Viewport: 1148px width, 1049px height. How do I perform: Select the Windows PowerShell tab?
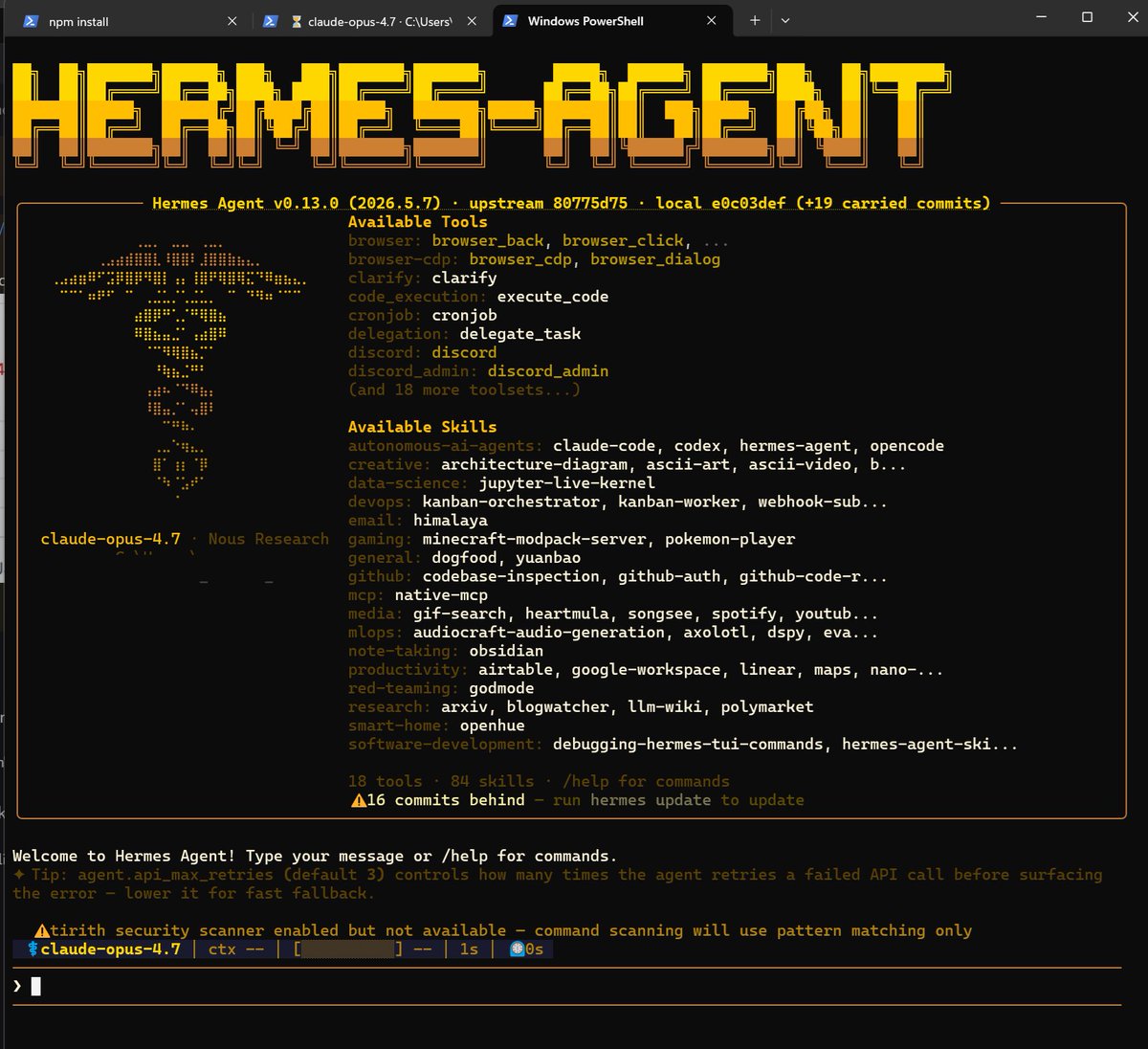pos(612,21)
